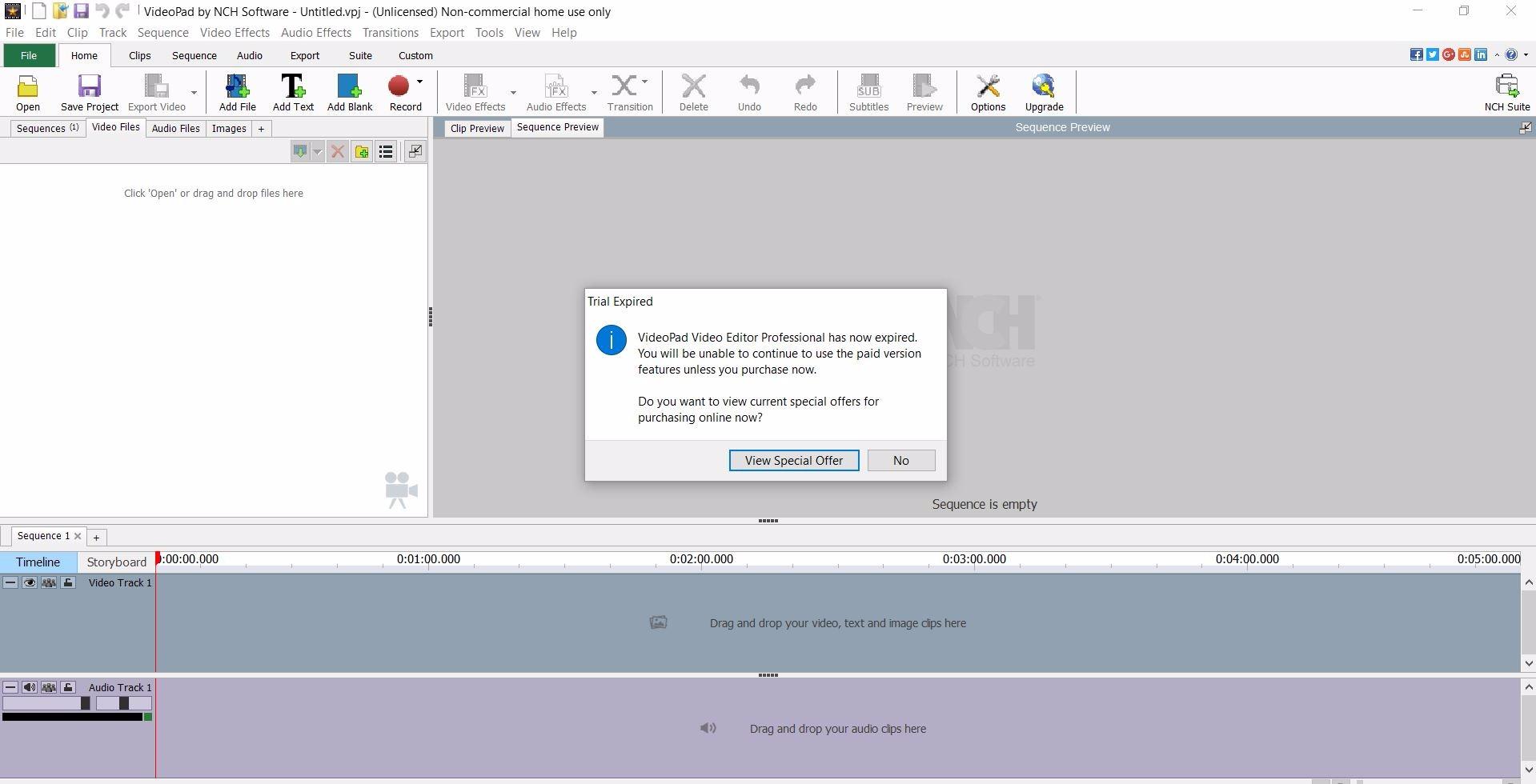Click the Preview icon in ribbon

924,86
